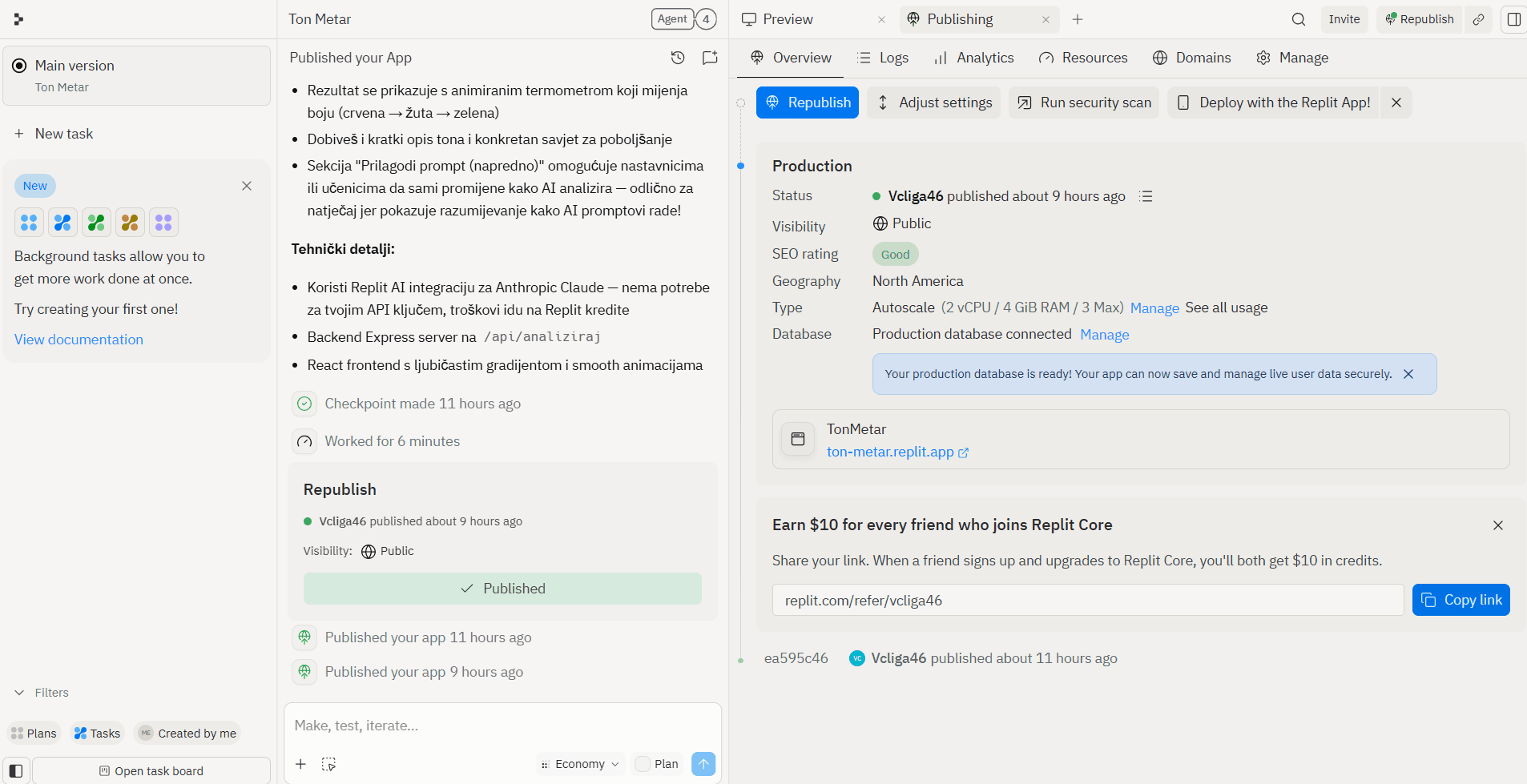
Task: Open the ton-metar.replit.app link
Action: click(x=897, y=452)
